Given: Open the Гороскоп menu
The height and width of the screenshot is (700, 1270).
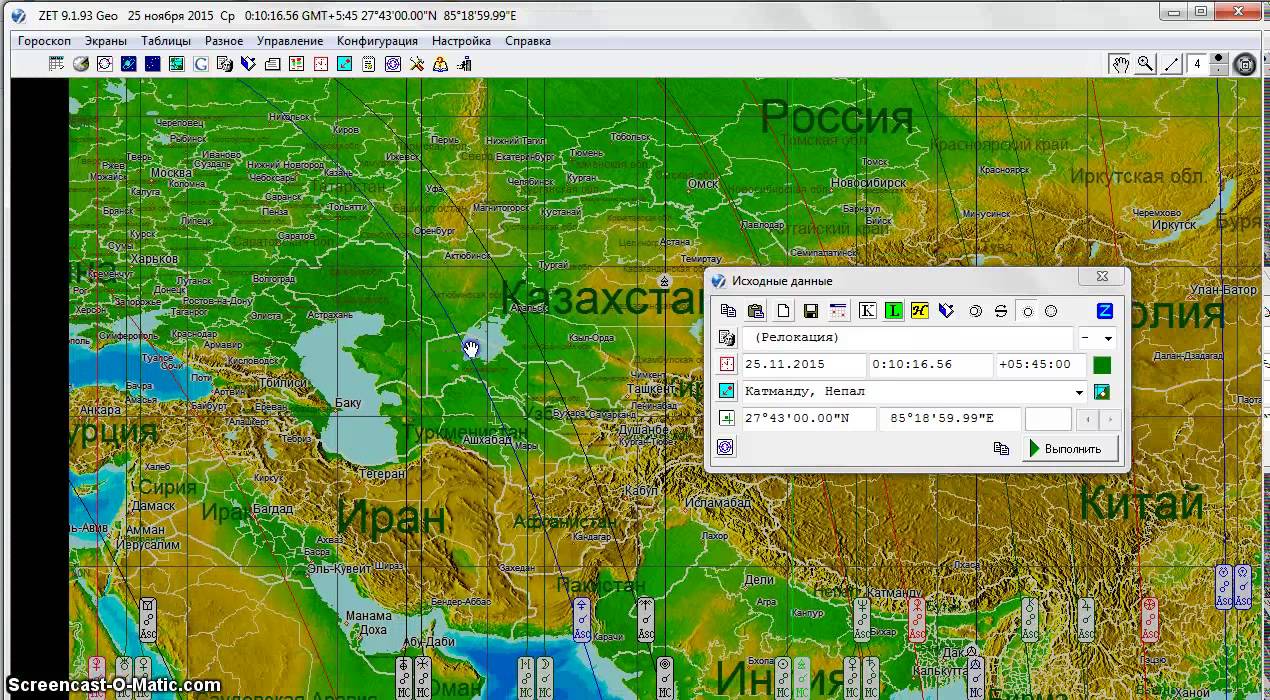Looking at the screenshot, I should [44, 41].
